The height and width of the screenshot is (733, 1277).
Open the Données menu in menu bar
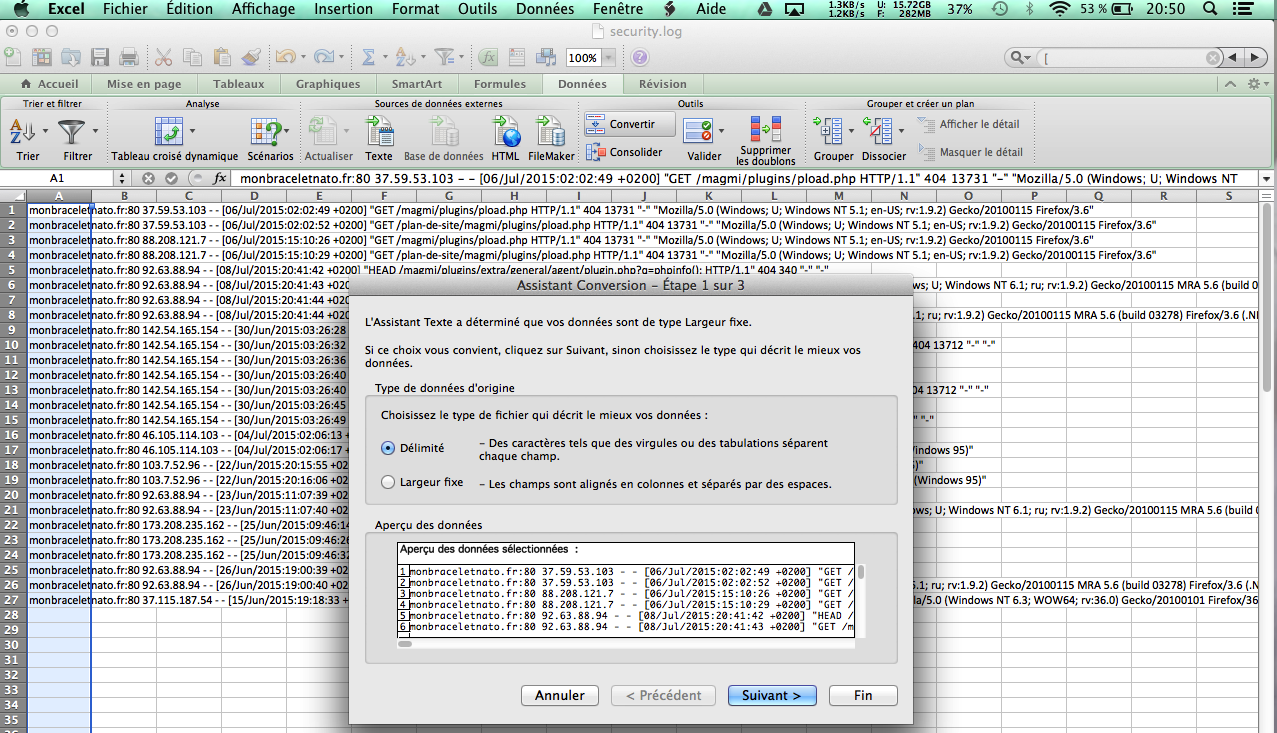click(545, 9)
